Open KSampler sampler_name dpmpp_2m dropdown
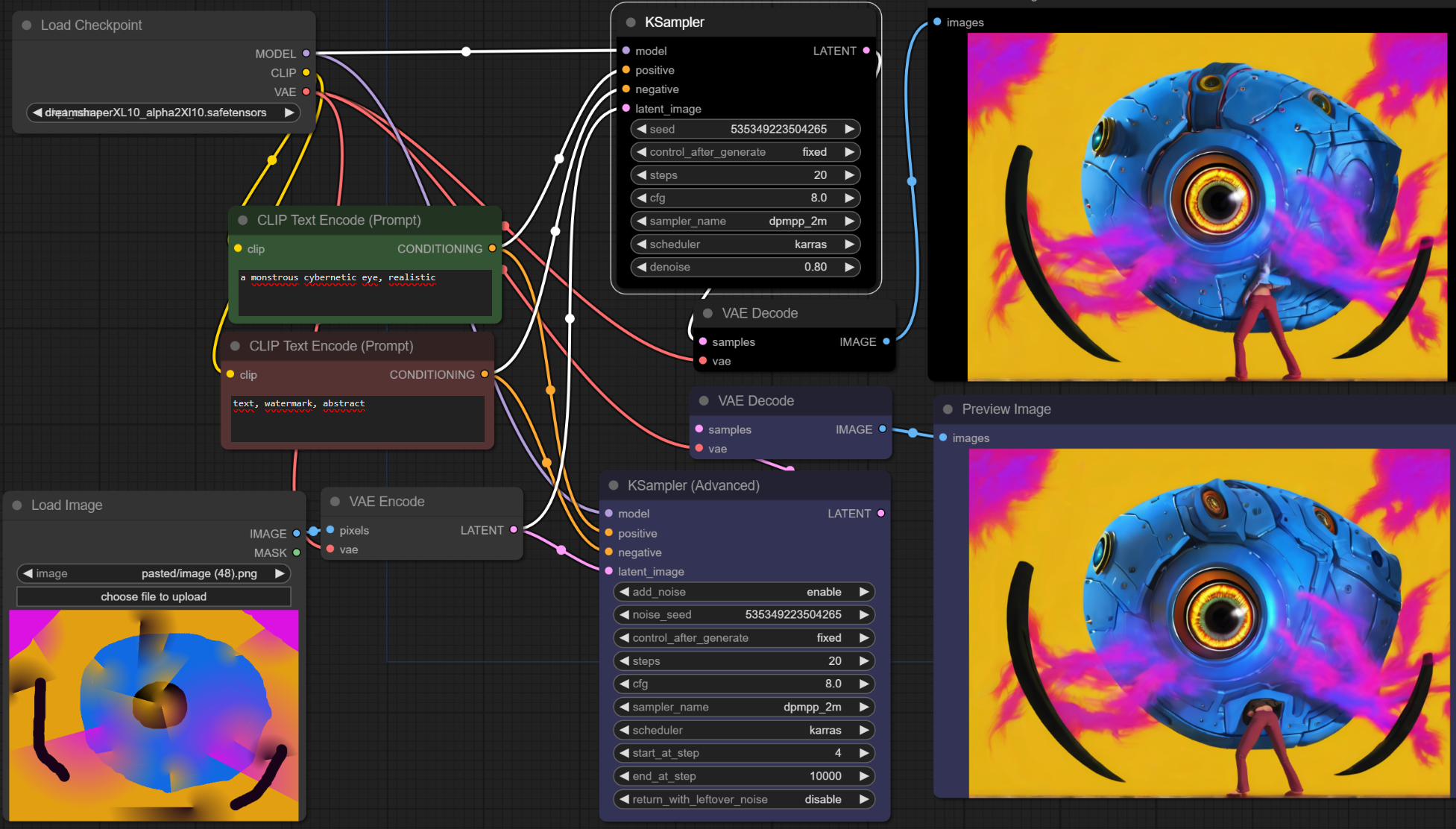This screenshot has width=1456, height=829. pyautogui.click(x=745, y=221)
